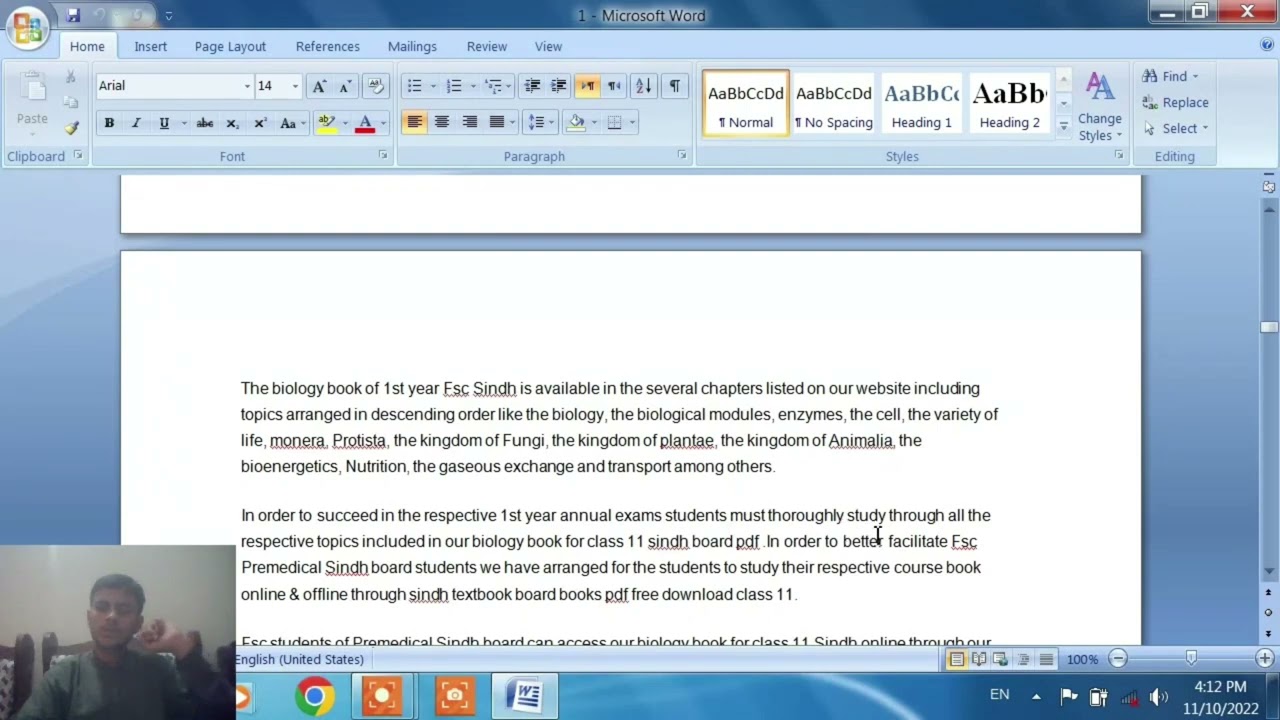Toggle show paragraph marks pilcrow
The image size is (1280, 720).
click(675, 86)
